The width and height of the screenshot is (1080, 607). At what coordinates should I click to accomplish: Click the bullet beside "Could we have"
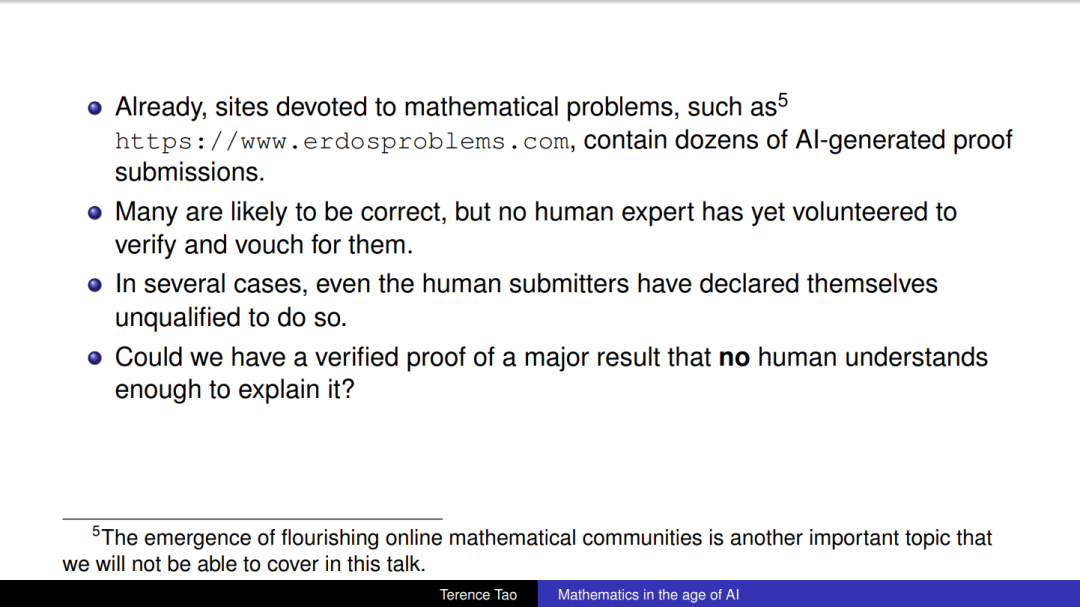(x=95, y=358)
